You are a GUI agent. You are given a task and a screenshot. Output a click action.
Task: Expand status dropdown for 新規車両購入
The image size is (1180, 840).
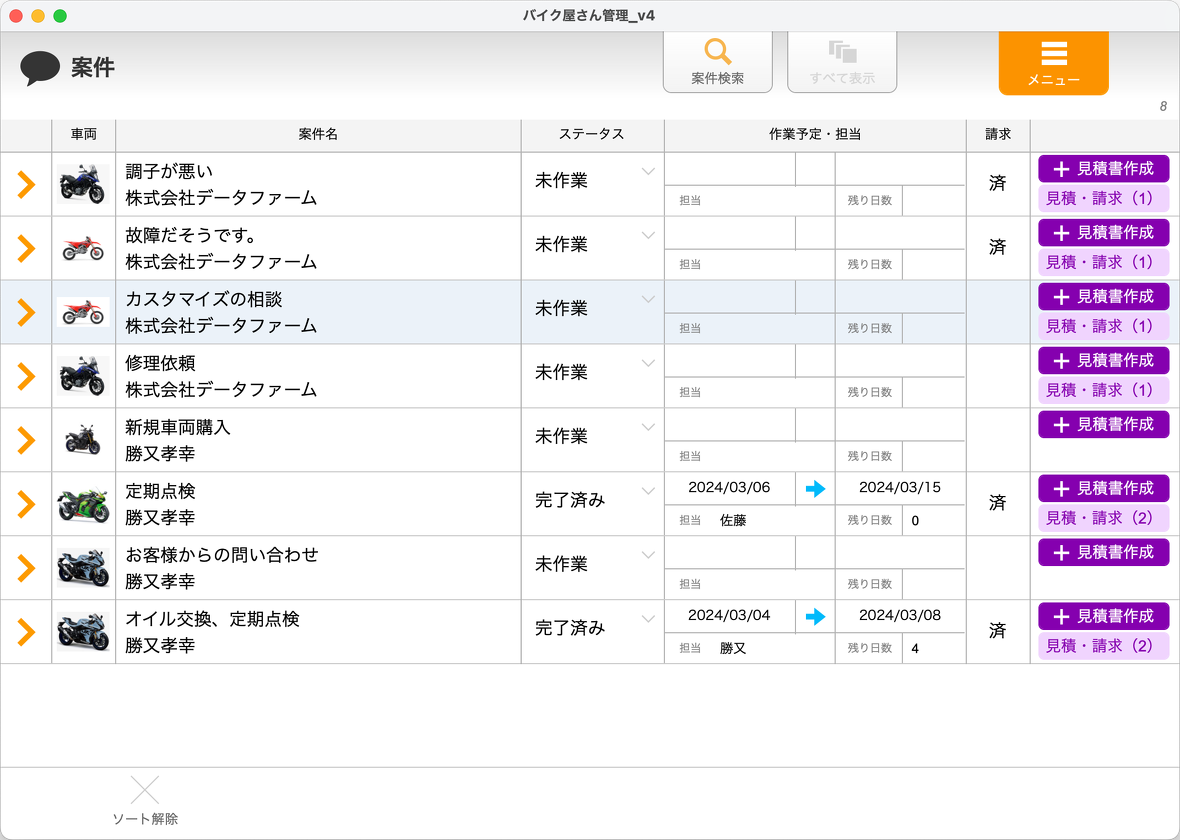click(648, 428)
